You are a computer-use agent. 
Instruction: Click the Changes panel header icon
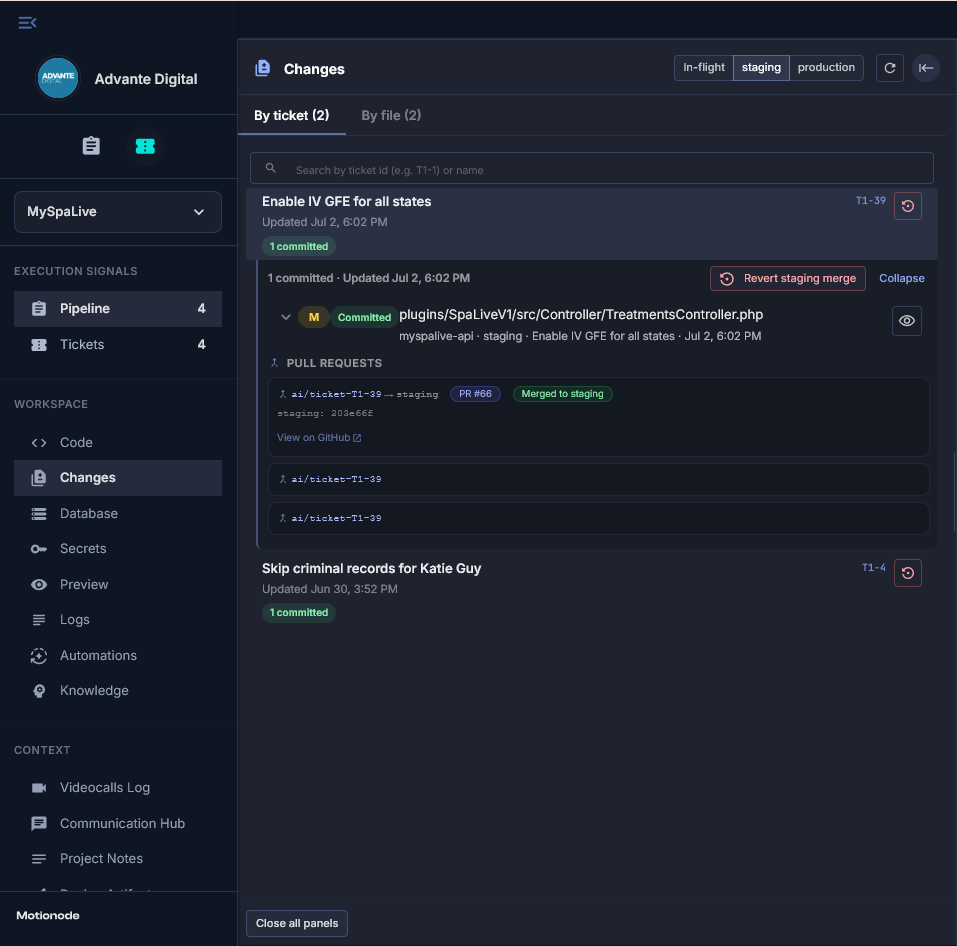pos(263,68)
